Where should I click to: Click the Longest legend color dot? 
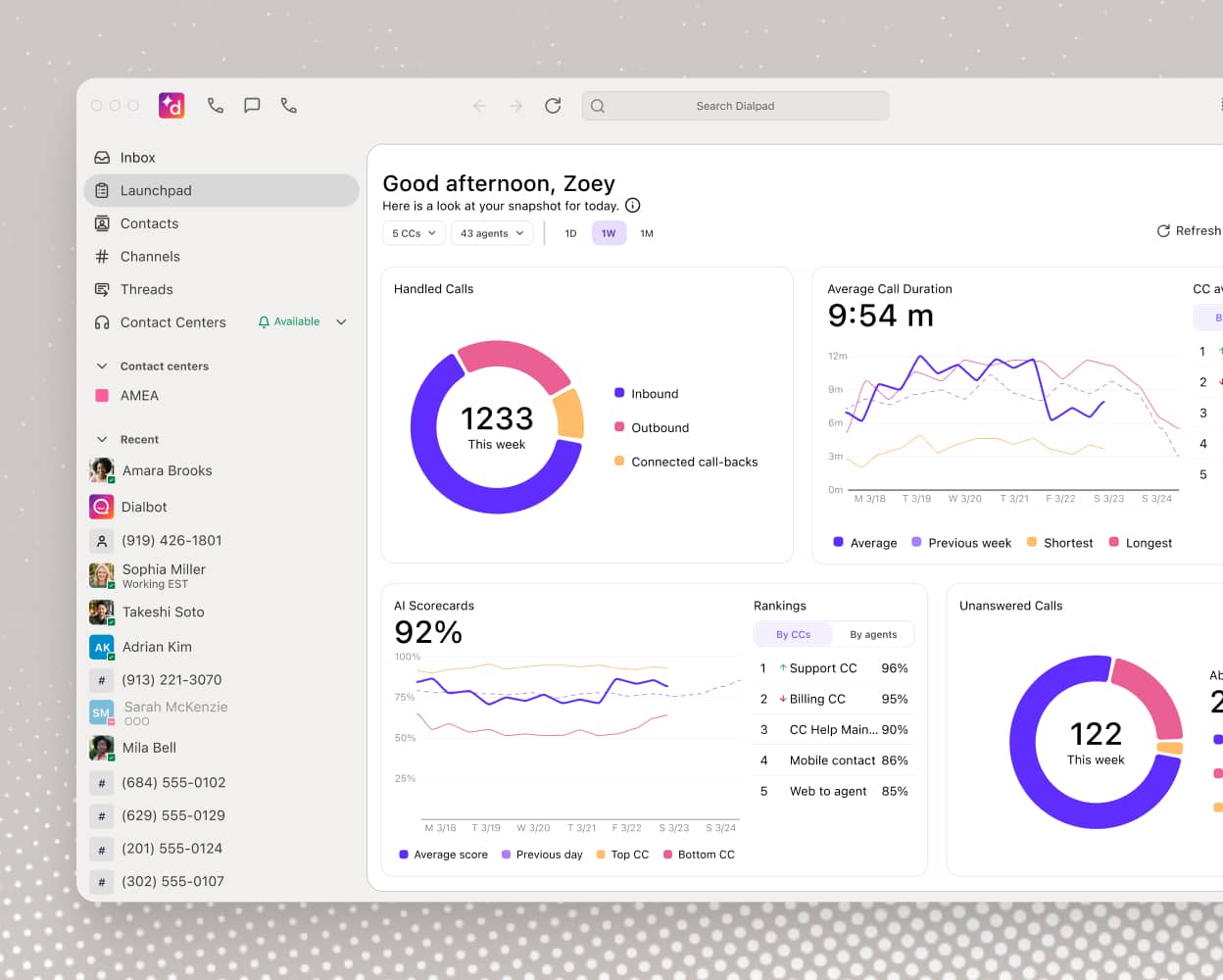(1114, 541)
